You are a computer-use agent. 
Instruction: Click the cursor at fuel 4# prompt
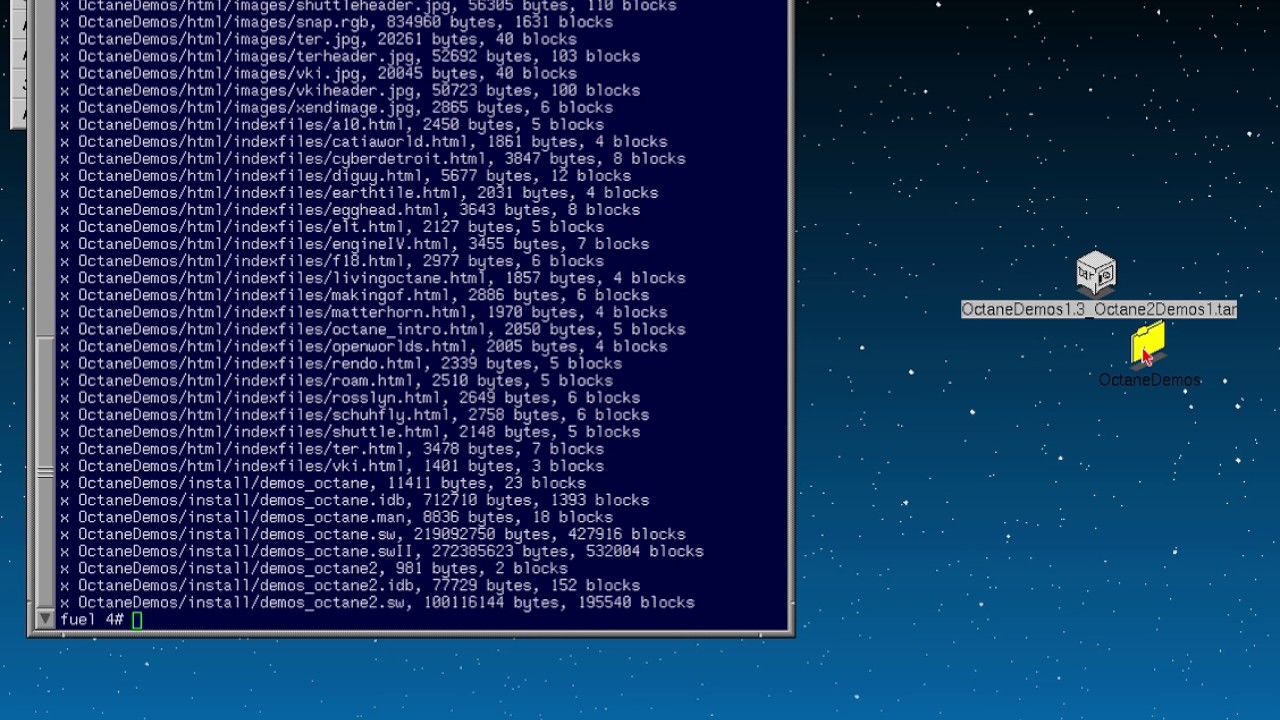point(137,620)
